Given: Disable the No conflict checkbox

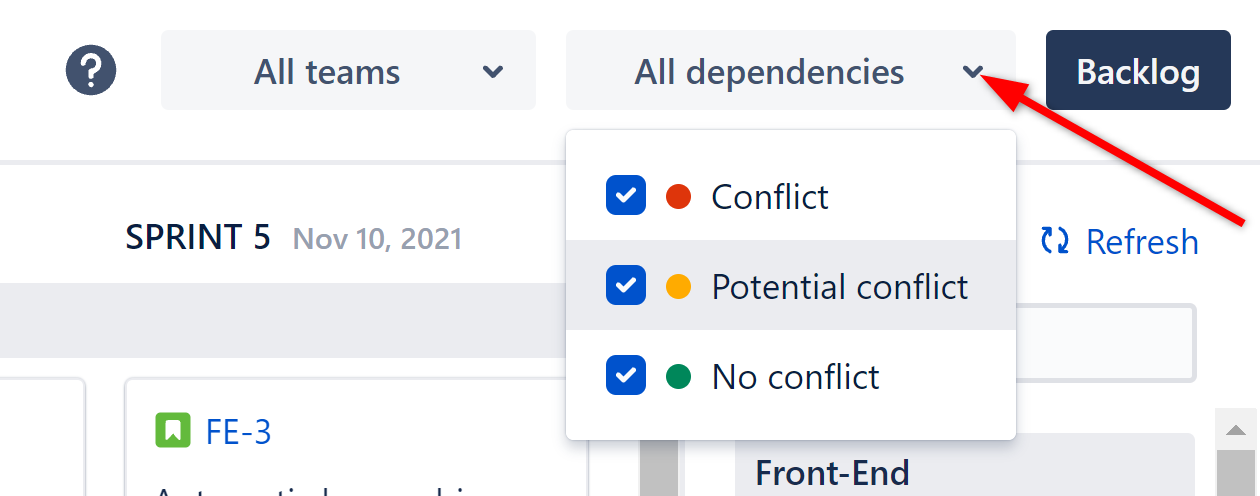Looking at the screenshot, I should pyautogui.click(x=625, y=377).
